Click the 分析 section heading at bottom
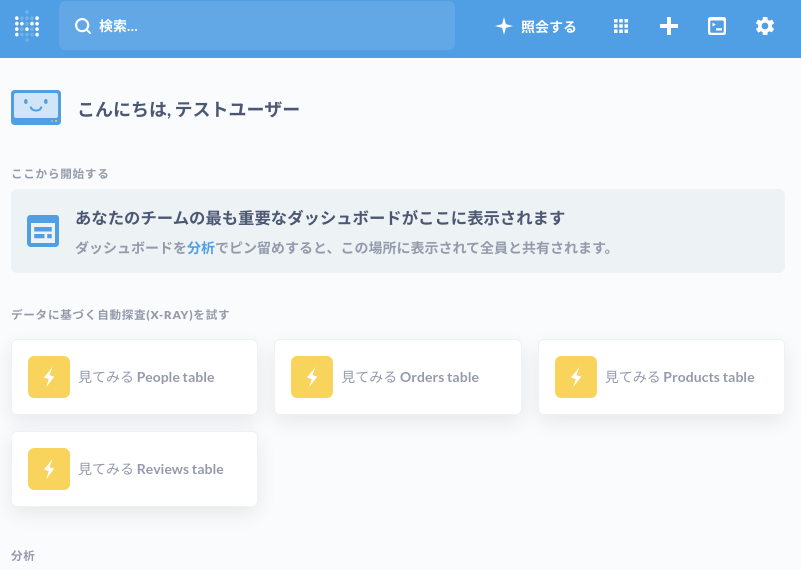This screenshot has height=570, width=801. pyautogui.click(x=23, y=556)
